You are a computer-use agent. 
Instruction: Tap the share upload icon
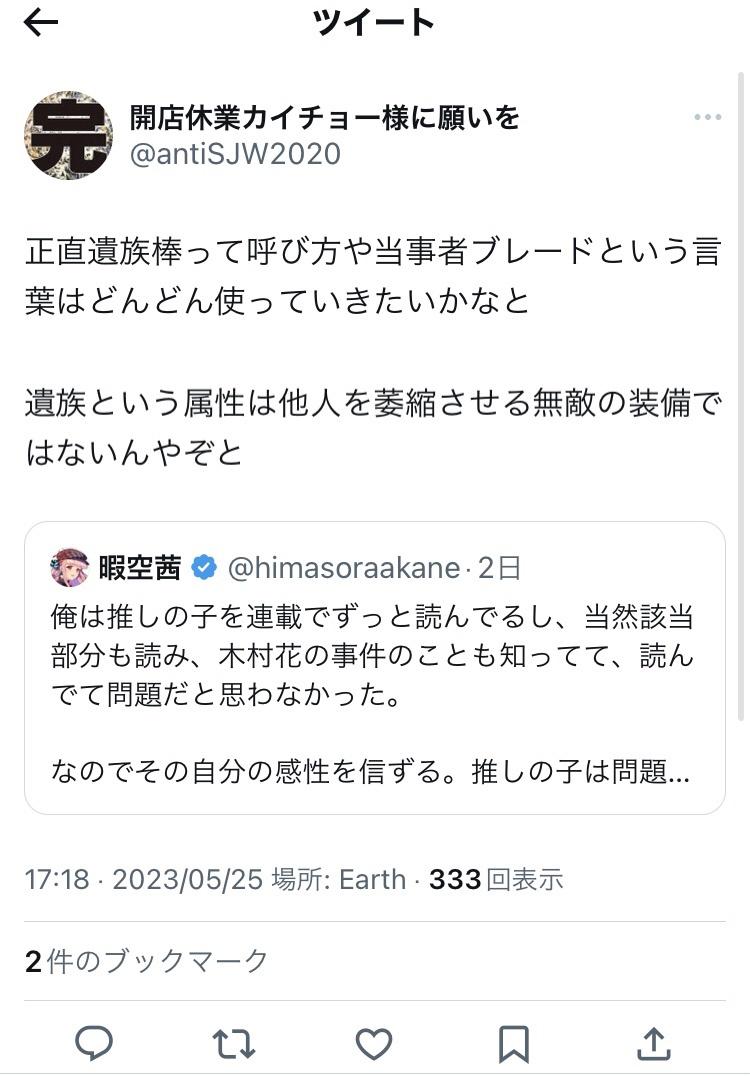pyautogui.click(x=654, y=1044)
